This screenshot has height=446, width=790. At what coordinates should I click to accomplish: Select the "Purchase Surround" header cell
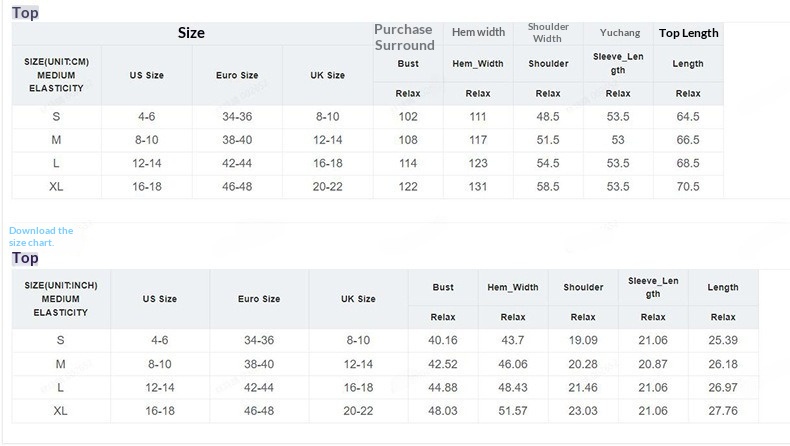point(404,37)
